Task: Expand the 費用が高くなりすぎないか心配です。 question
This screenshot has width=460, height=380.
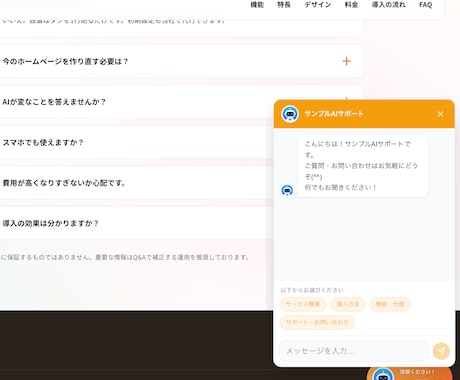Action: pyautogui.click(x=137, y=183)
